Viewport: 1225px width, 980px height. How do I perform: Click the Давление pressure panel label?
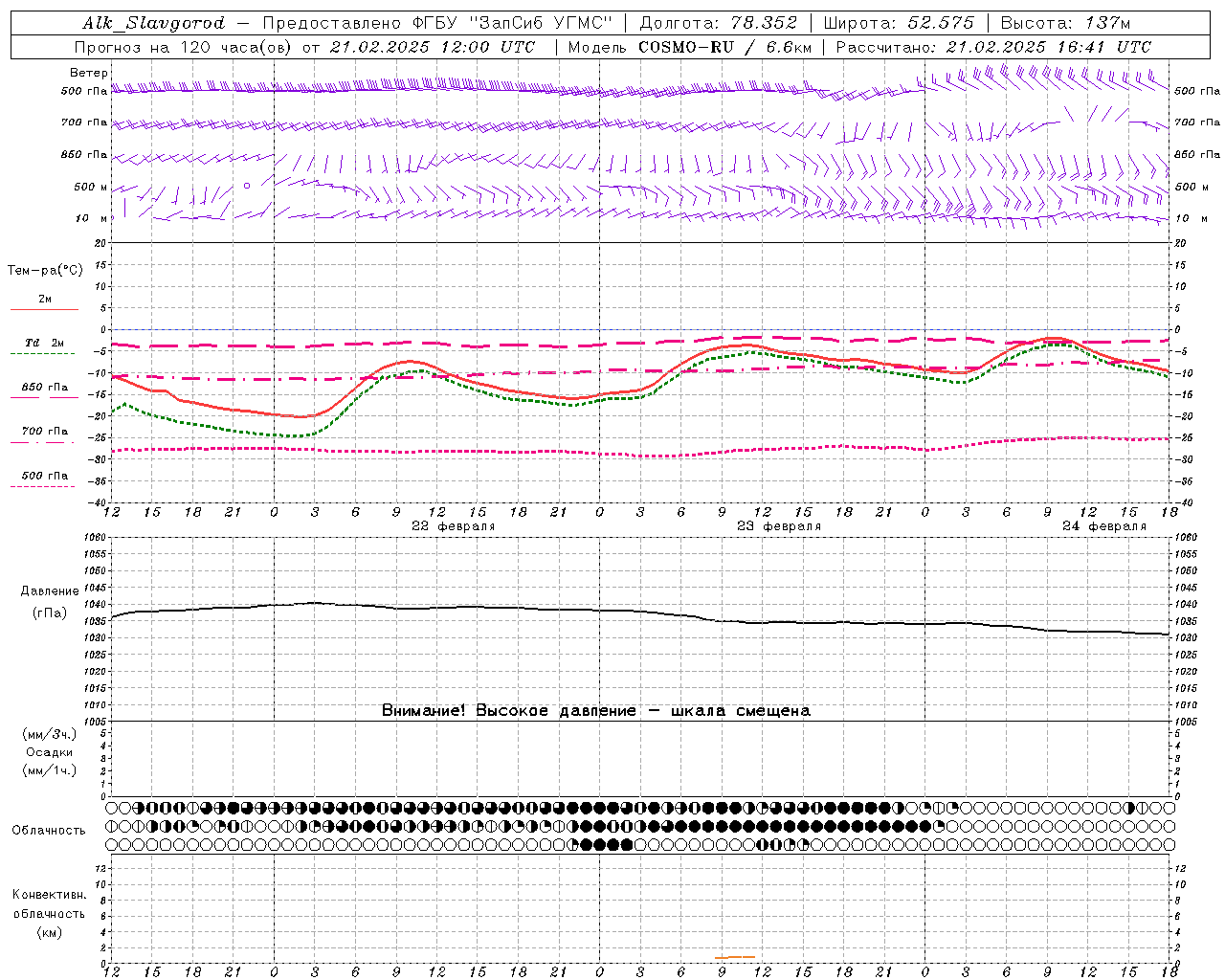pyautogui.click(x=49, y=591)
